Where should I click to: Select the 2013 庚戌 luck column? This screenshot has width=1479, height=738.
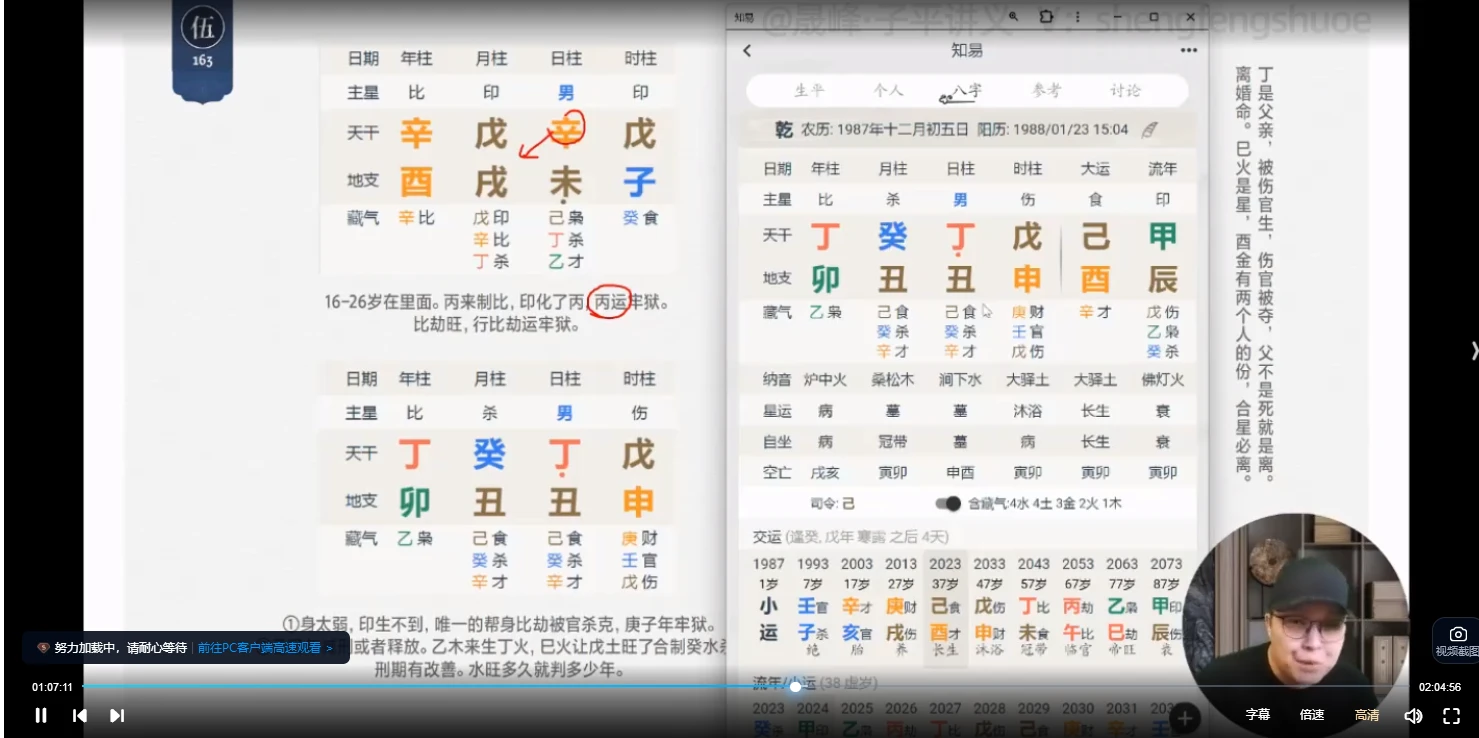pyautogui.click(x=901, y=608)
